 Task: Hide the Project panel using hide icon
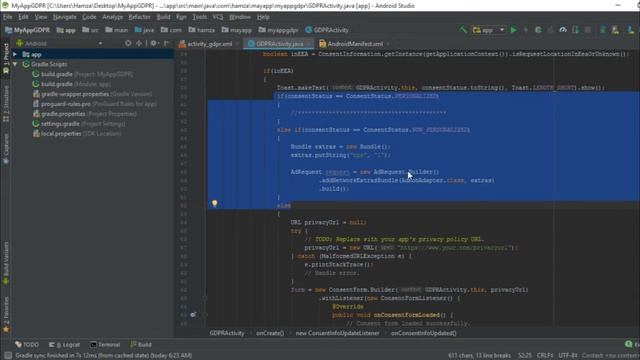click(167, 43)
